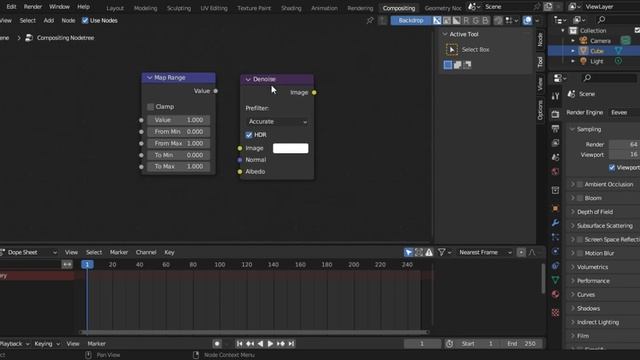Show the backdrop Red channel
640x360 pixels.
click(x=466, y=20)
